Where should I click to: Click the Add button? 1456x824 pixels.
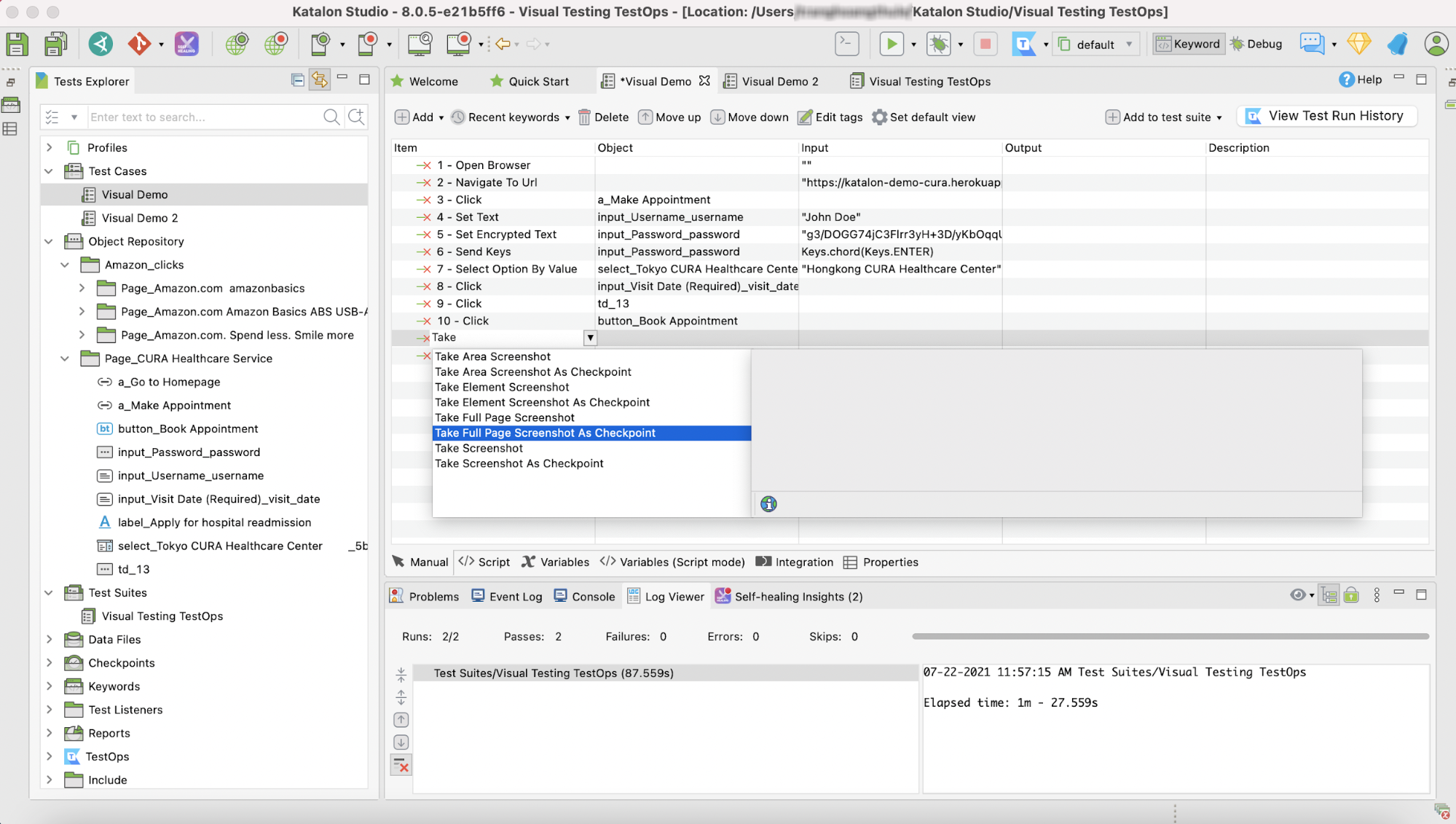coord(414,117)
